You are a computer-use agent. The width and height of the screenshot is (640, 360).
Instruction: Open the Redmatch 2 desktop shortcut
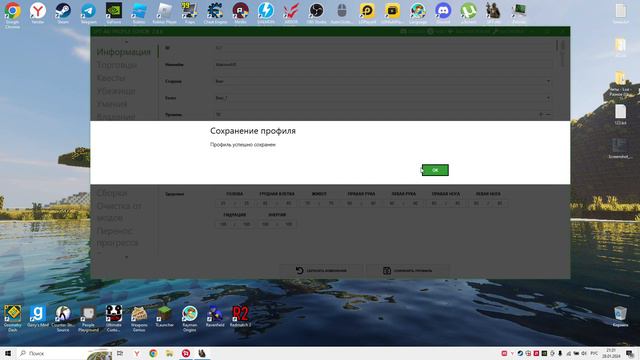click(240, 316)
